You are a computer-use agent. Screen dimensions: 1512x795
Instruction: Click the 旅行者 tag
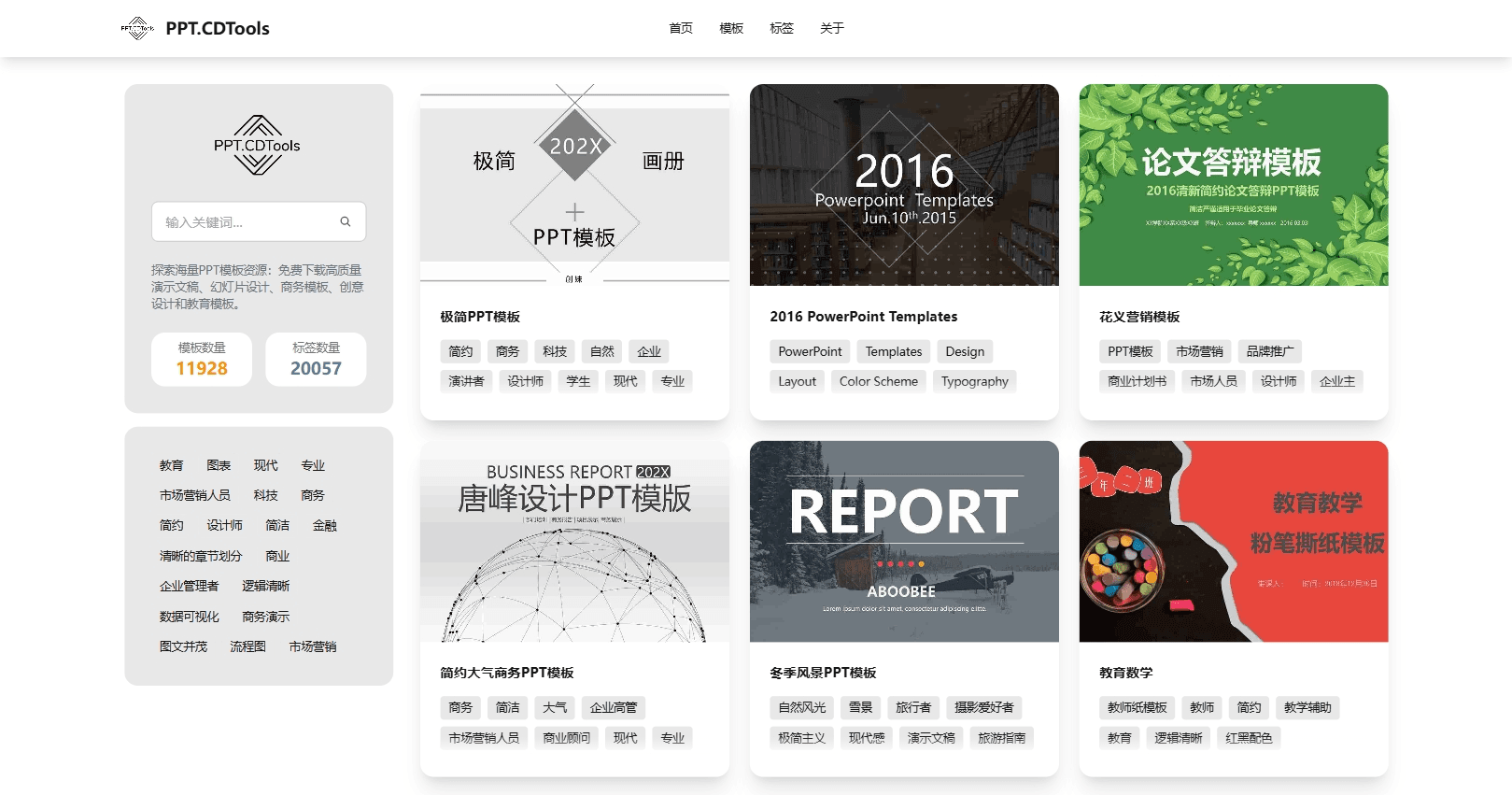[x=913, y=707]
